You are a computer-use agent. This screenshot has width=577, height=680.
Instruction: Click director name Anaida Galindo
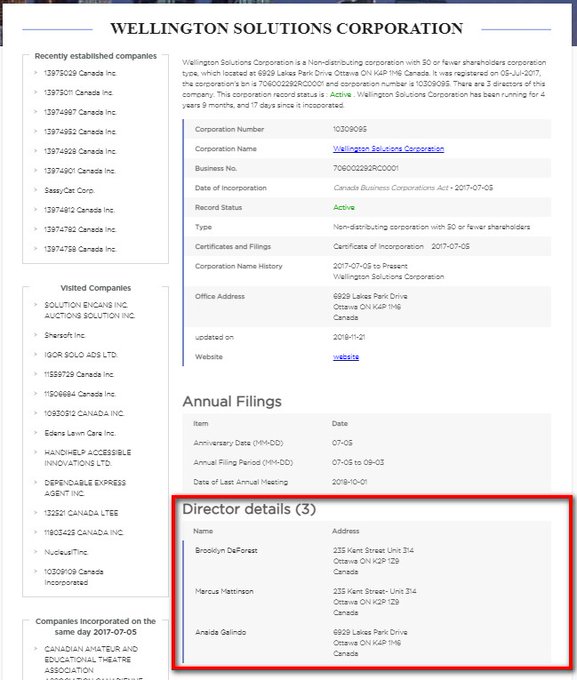click(220, 632)
